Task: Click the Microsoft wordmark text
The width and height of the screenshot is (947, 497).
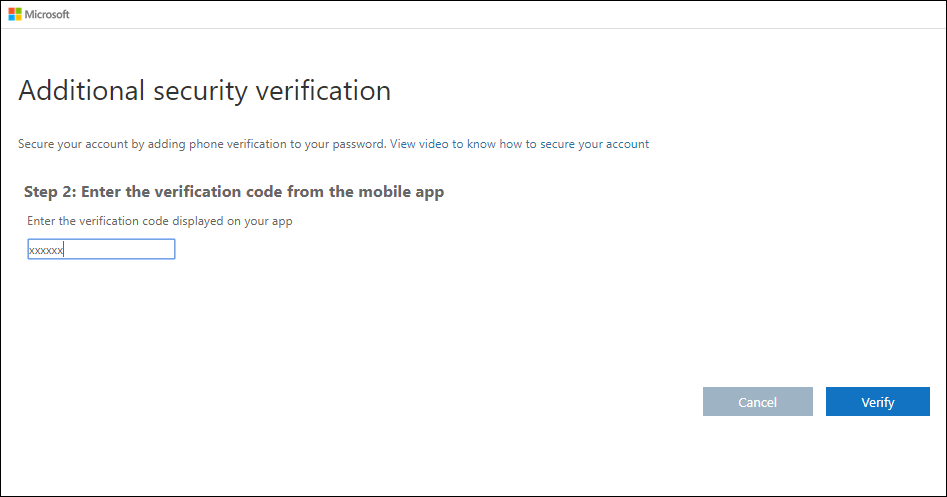Action: tap(47, 14)
